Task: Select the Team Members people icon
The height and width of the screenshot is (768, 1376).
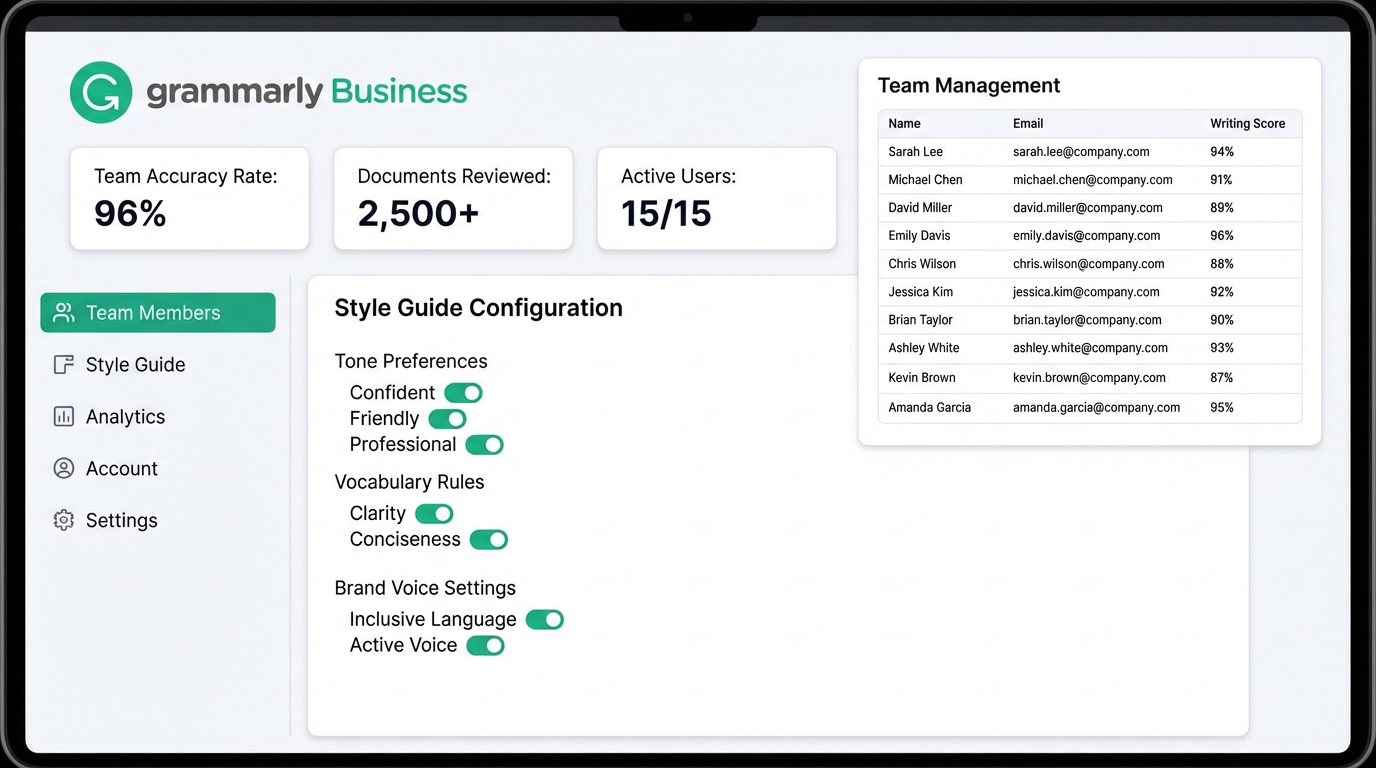Action: coord(63,312)
